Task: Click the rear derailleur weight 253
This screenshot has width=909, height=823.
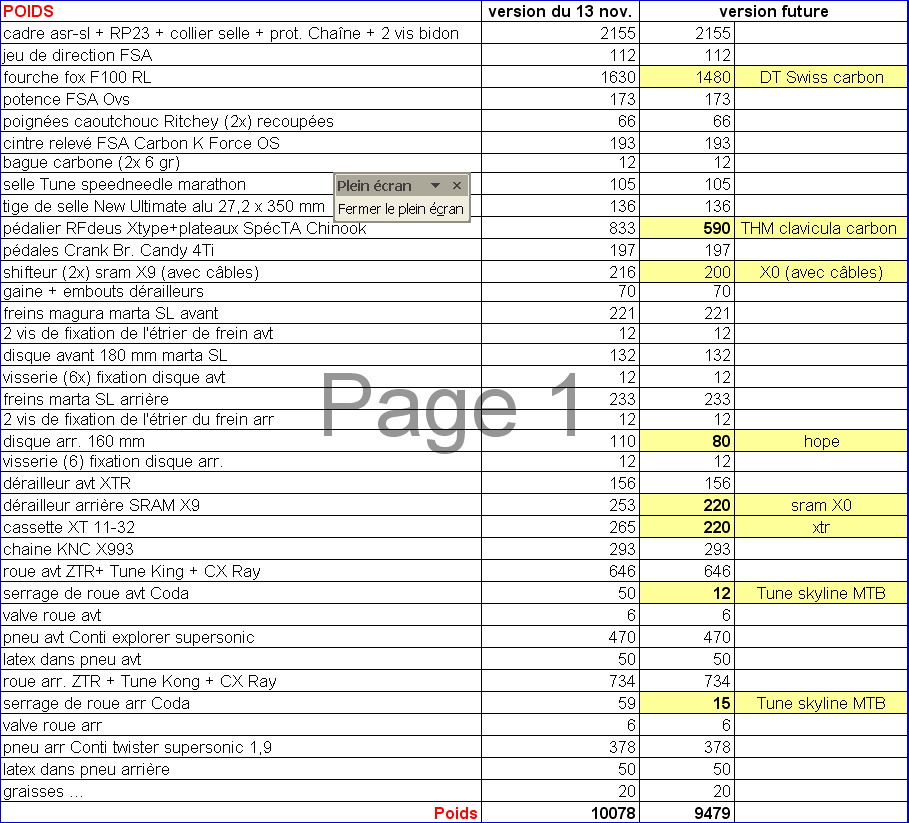Action: (x=561, y=505)
